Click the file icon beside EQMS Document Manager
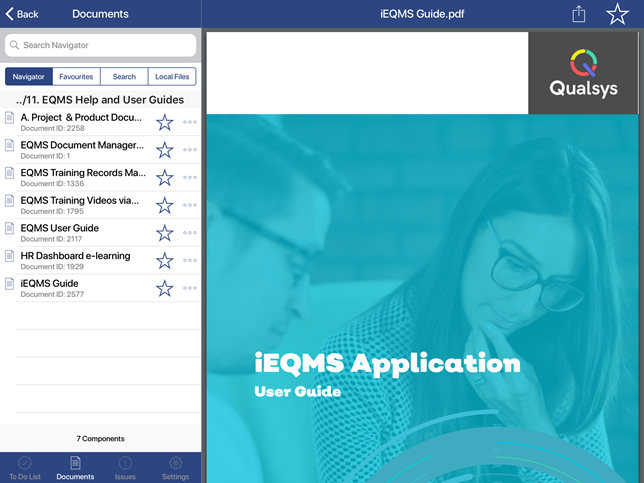This screenshot has width=644, height=483. coord(9,145)
